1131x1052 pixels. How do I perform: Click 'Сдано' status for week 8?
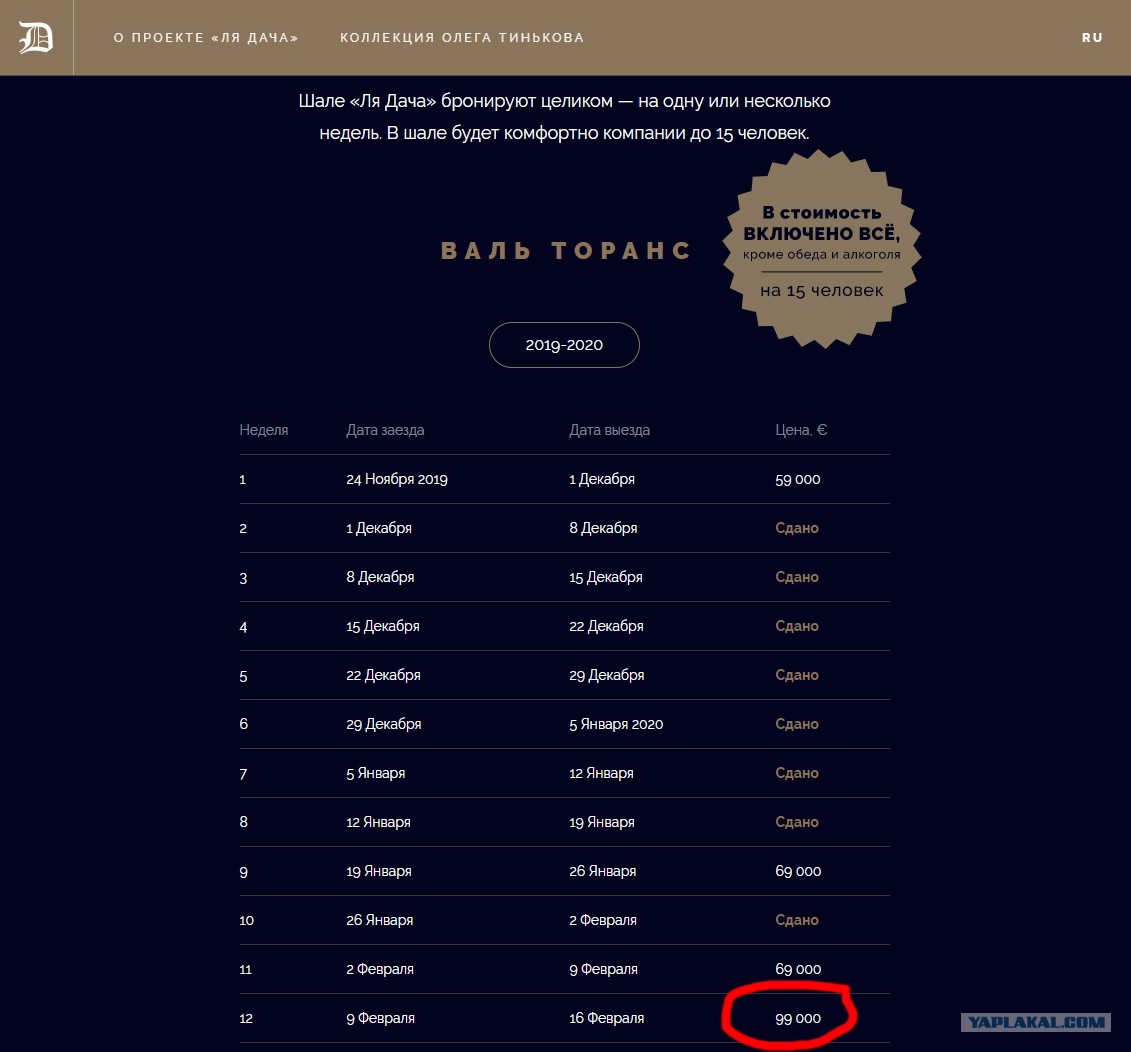click(x=796, y=823)
